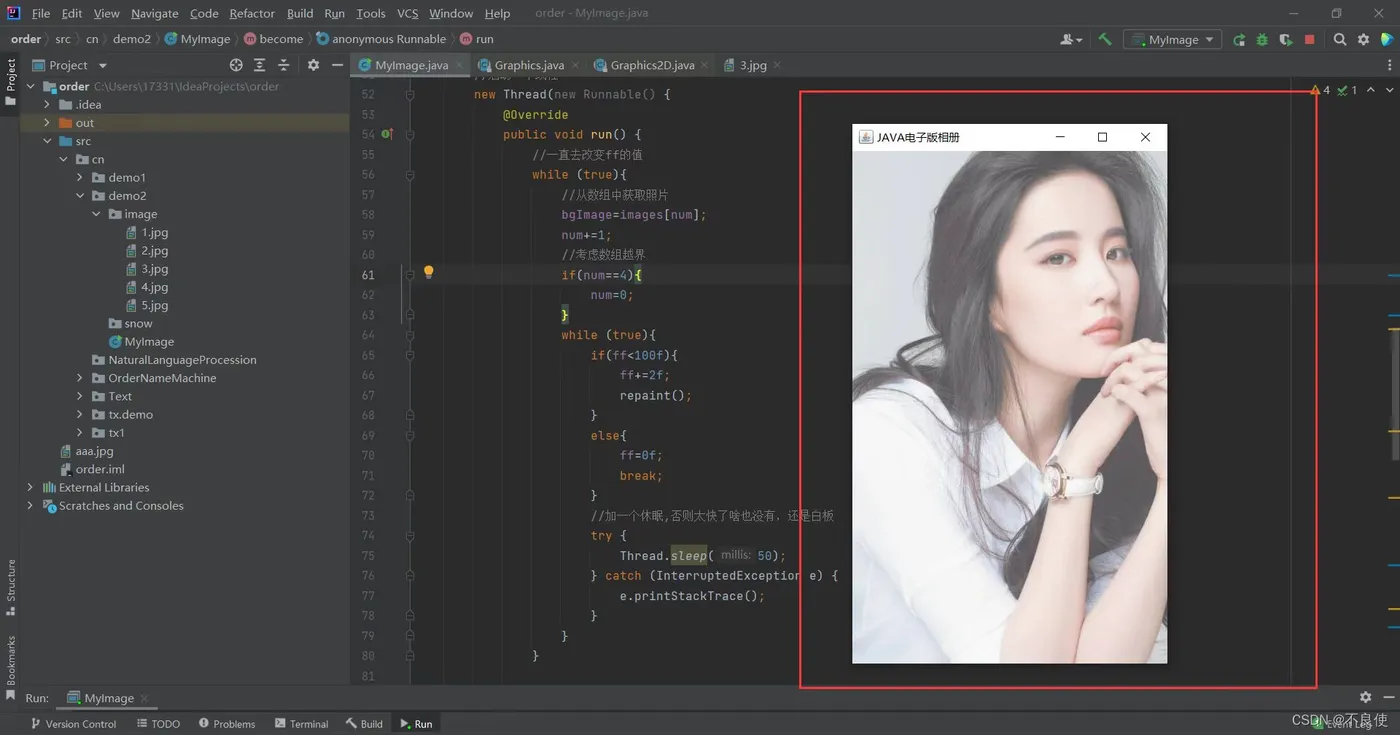
Task: Expand the .idea folder
Action: [47, 105]
